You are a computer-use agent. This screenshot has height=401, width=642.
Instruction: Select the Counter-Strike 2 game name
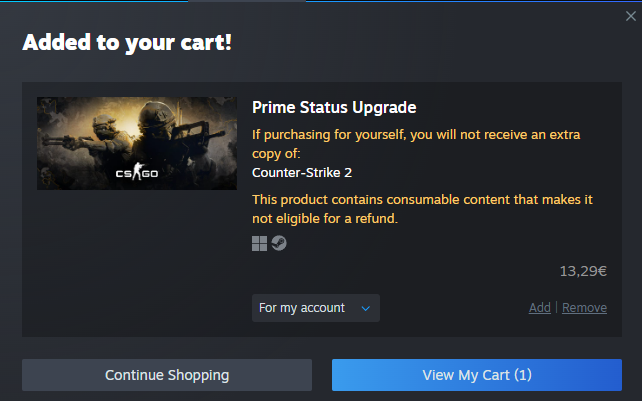[x=302, y=172]
